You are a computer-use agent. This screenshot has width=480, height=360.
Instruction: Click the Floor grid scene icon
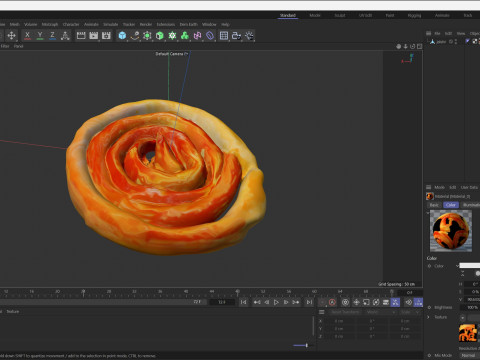point(224,35)
